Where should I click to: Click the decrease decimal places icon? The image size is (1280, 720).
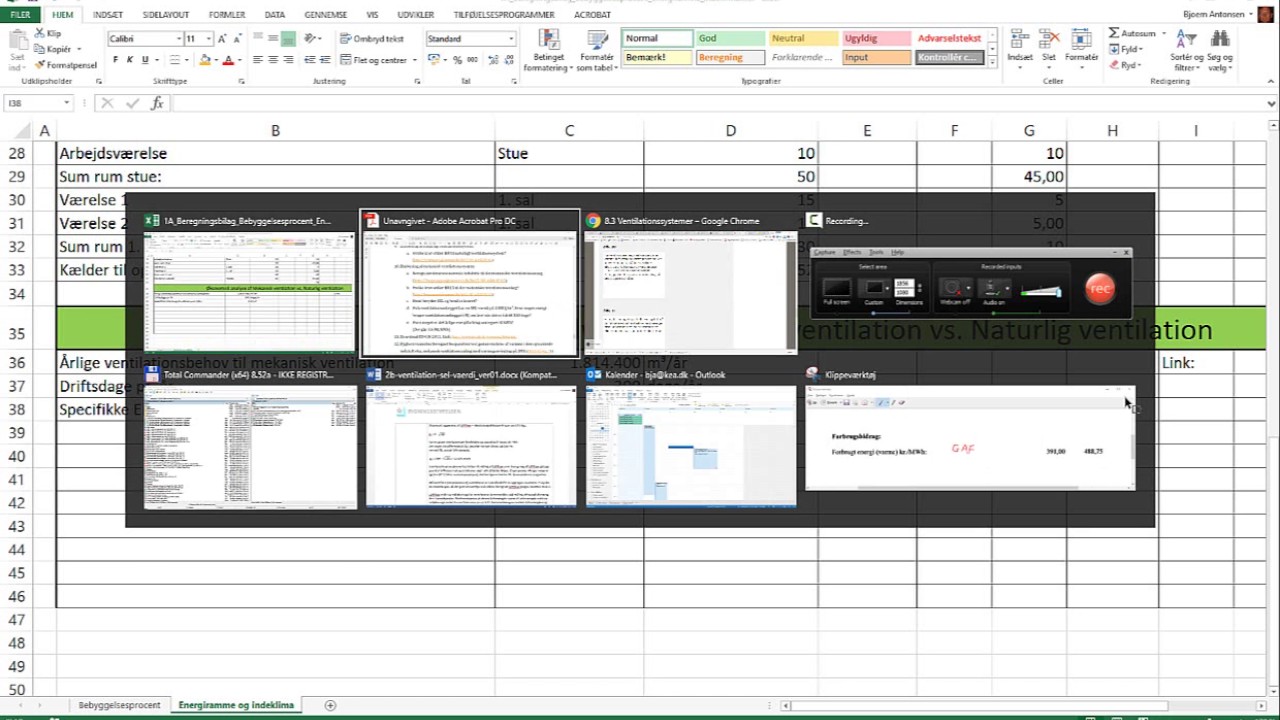(507, 60)
